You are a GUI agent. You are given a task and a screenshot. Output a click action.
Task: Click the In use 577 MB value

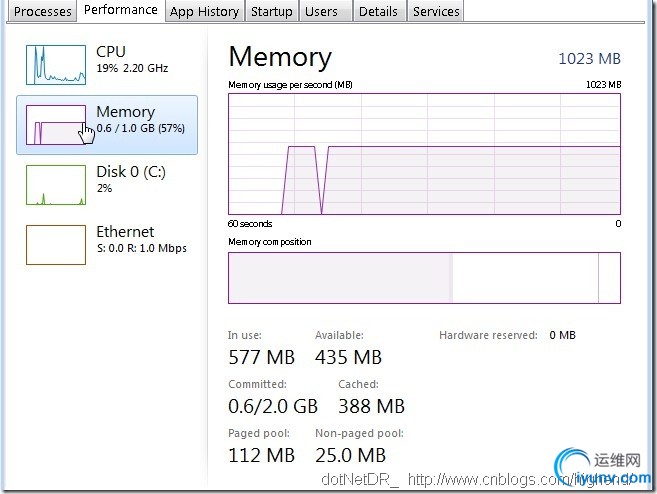pyautogui.click(x=261, y=357)
